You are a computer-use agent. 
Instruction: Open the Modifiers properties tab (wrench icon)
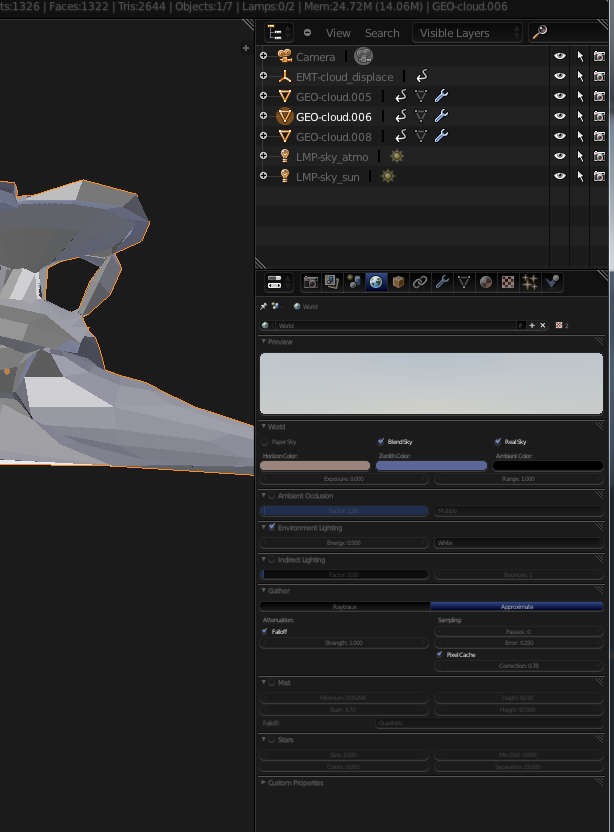(442, 282)
